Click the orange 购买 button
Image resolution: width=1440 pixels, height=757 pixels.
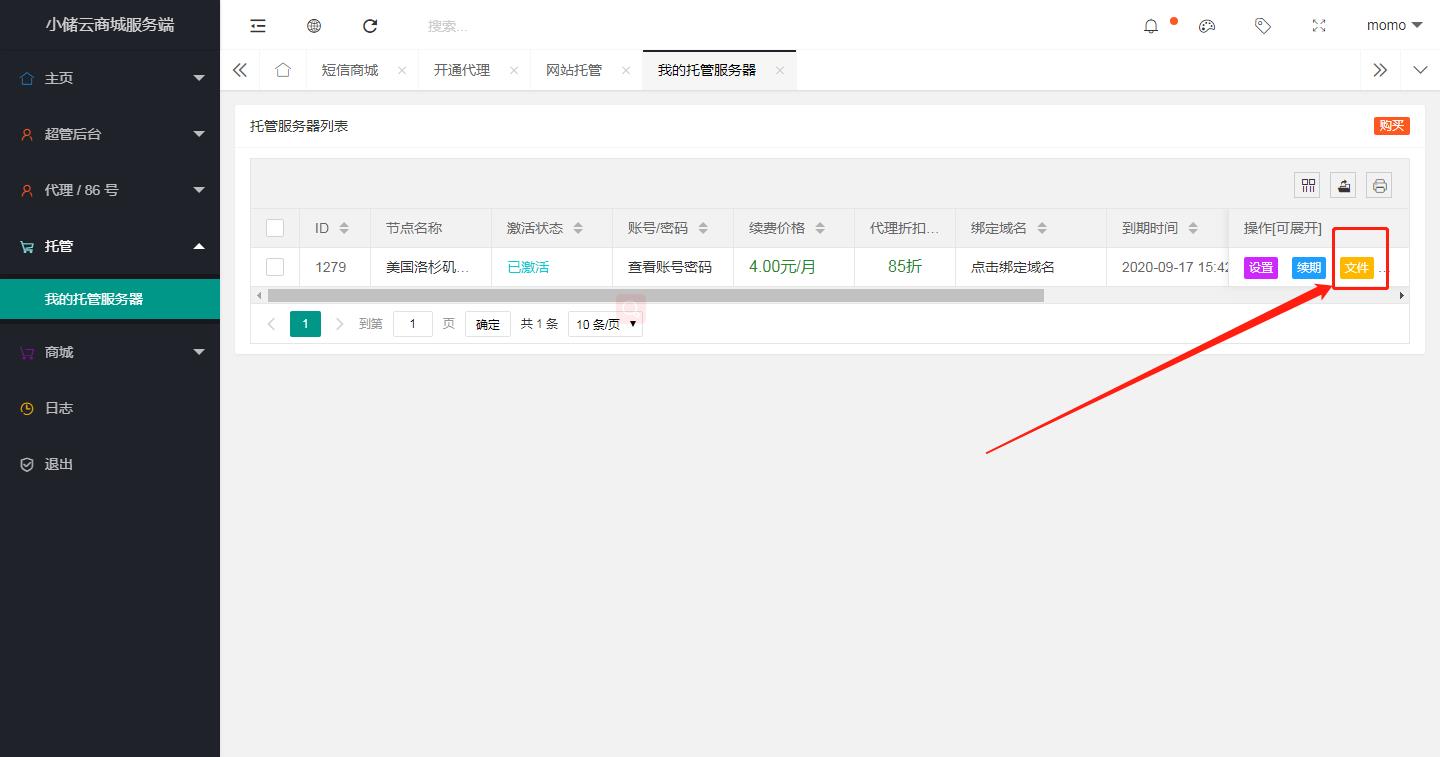[1391, 126]
